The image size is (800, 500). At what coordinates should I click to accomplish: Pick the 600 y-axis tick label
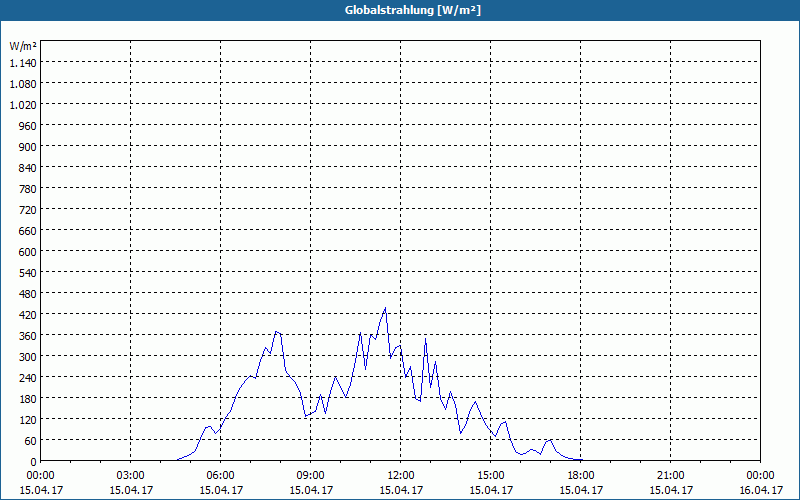[x=28, y=252]
